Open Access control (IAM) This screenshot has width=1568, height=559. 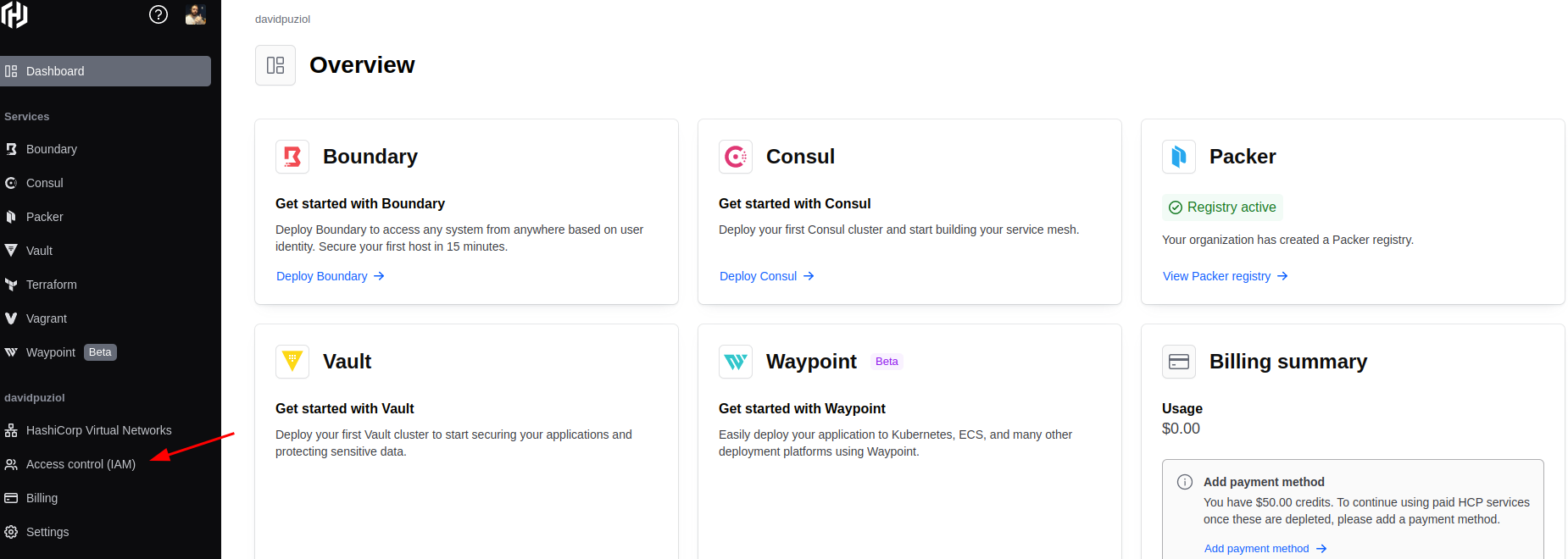[81, 464]
